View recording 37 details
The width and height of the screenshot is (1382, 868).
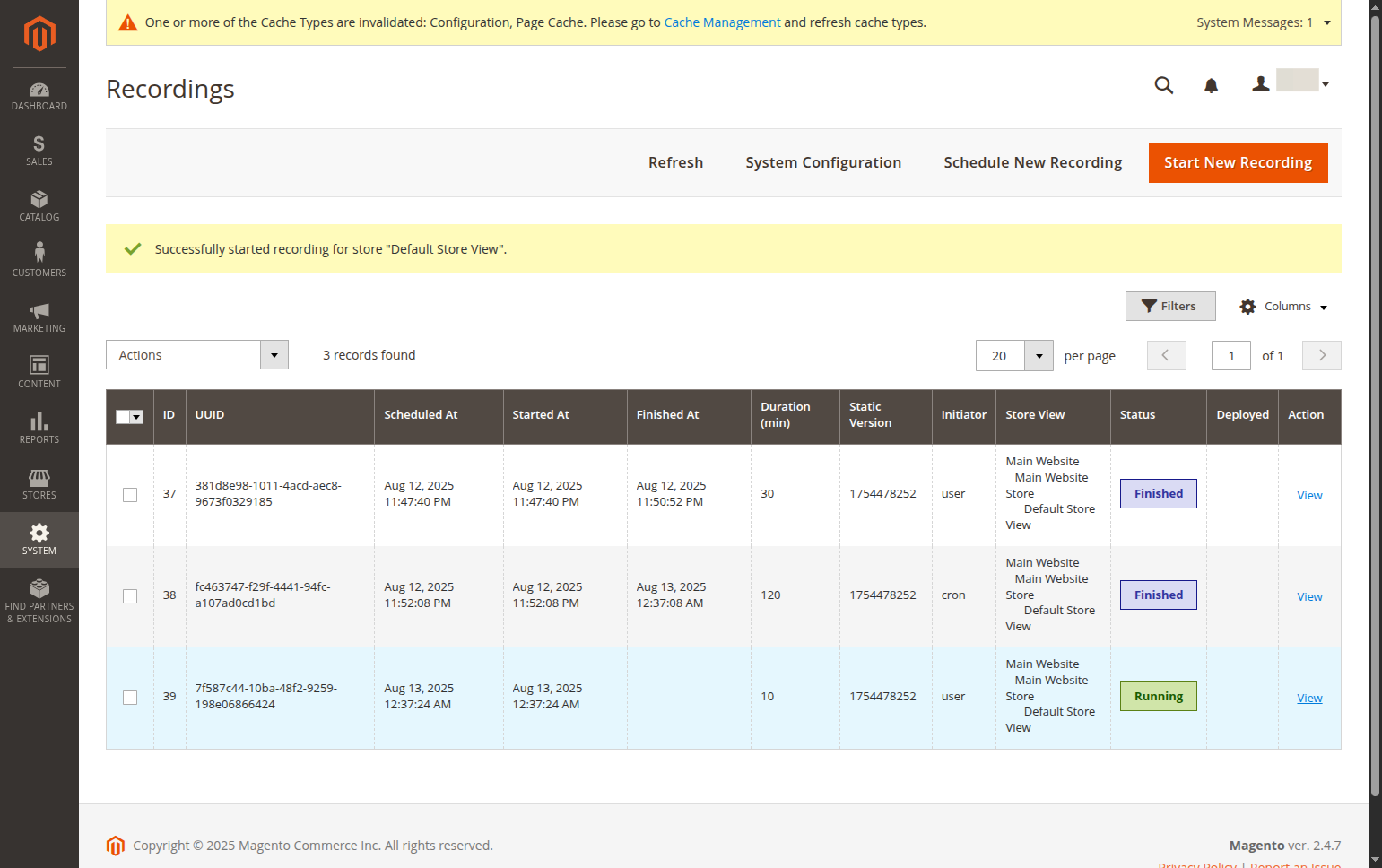[x=1309, y=496]
